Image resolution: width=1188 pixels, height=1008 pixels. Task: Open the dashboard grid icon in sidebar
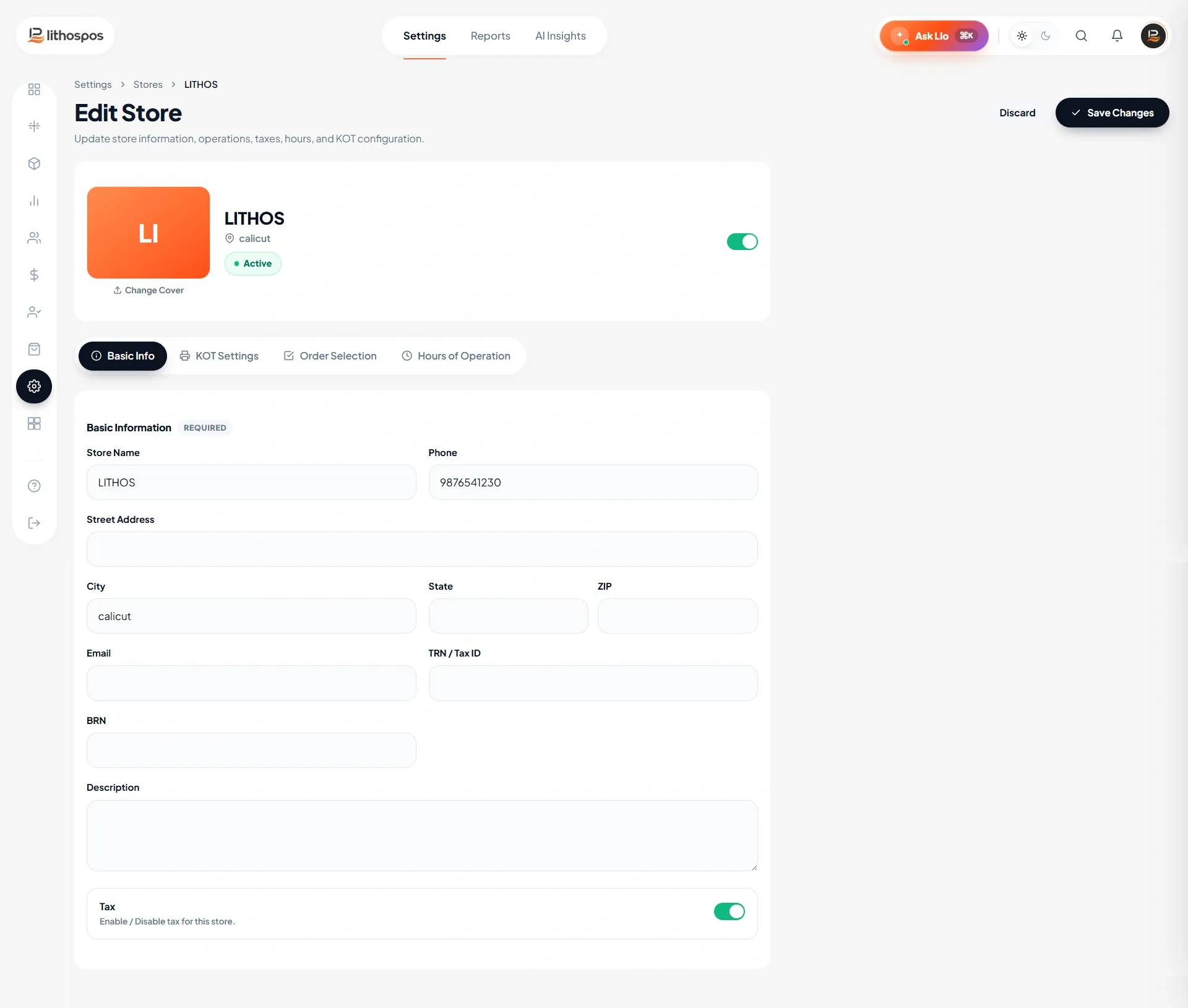click(34, 89)
